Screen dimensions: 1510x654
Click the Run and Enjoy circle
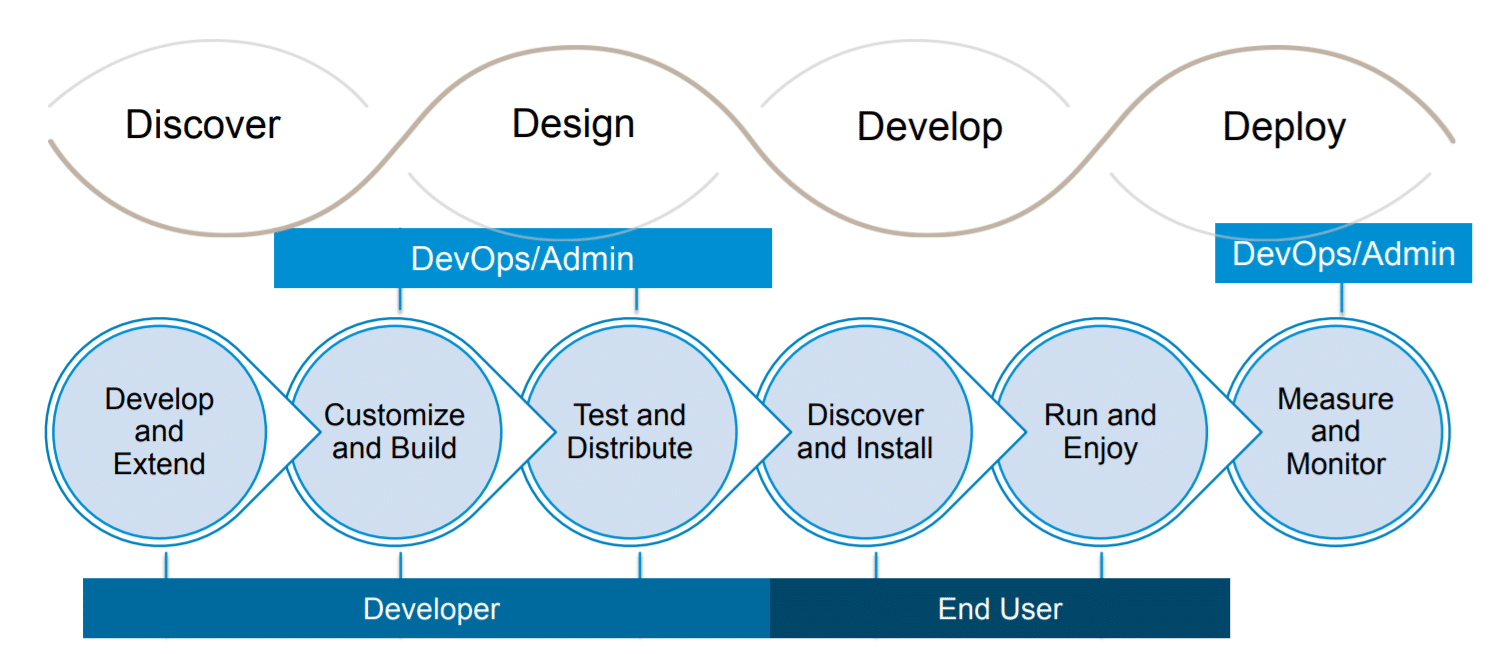(1100, 432)
